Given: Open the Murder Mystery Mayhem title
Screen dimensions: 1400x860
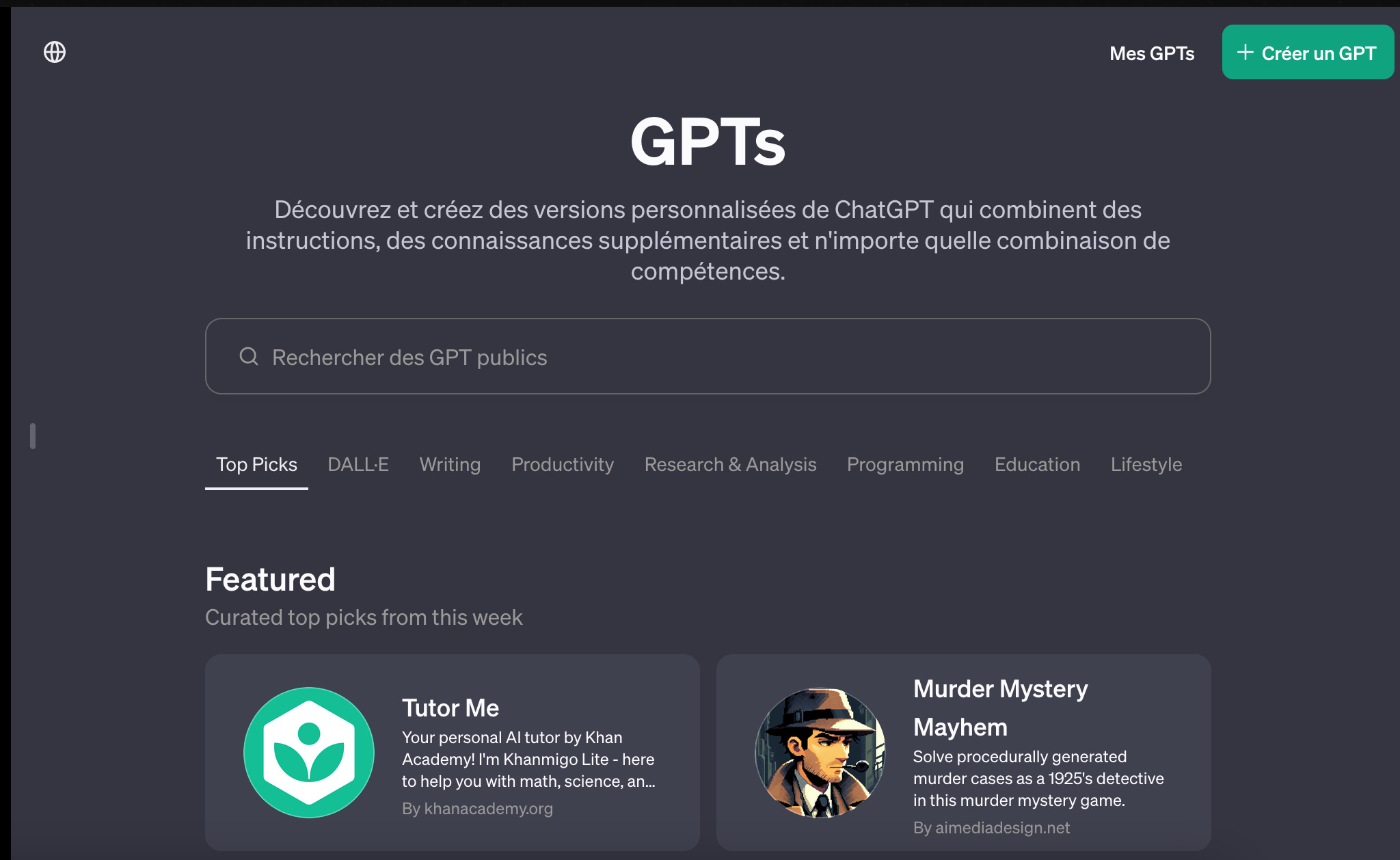Looking at the screenshot, I should (1001, 708).
